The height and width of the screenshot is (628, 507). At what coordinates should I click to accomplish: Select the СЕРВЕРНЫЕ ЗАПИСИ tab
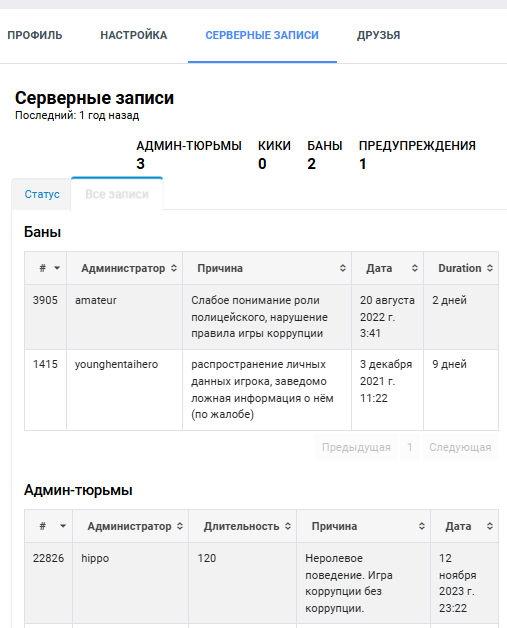[x=262, y=35]
